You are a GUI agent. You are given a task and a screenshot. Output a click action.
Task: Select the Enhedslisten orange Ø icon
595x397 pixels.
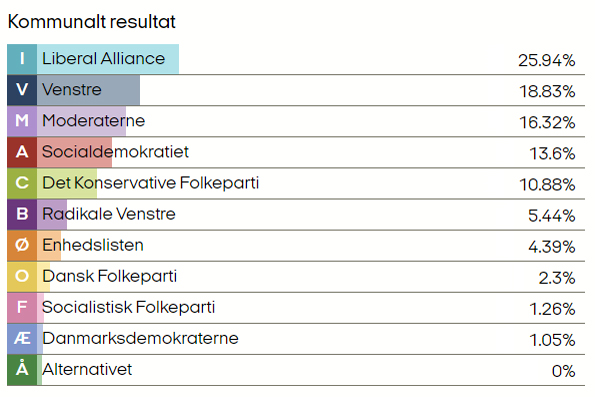[x=22, y=246]
